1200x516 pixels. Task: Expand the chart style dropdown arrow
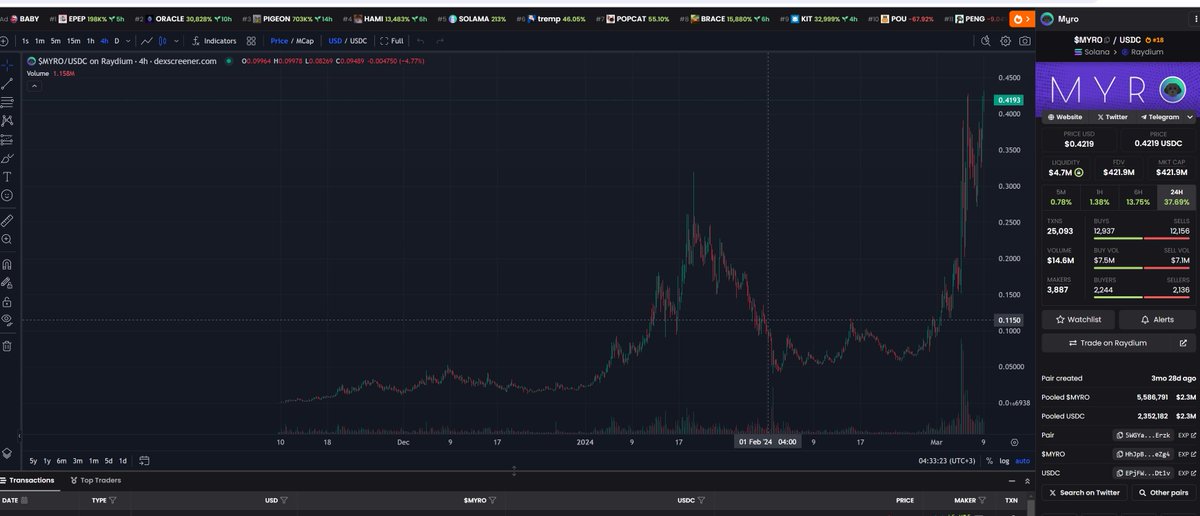pos(176,41)
